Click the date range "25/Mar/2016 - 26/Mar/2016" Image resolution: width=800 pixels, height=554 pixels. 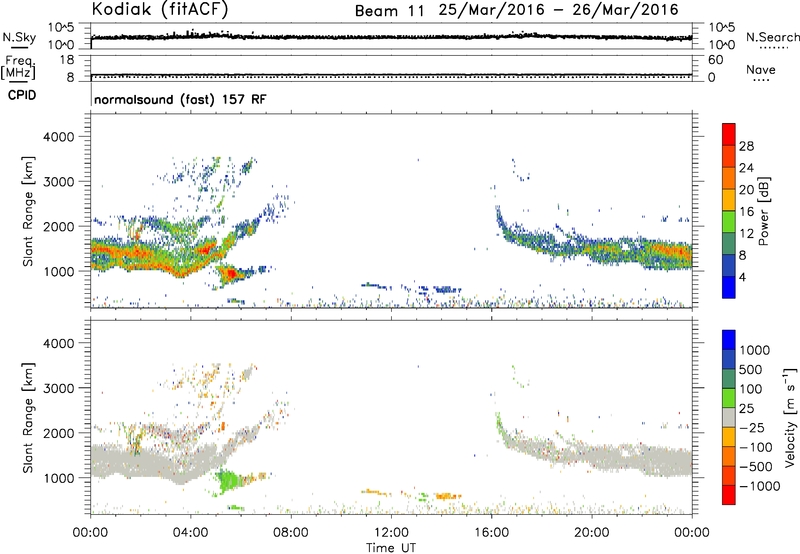tap(559, 10)
